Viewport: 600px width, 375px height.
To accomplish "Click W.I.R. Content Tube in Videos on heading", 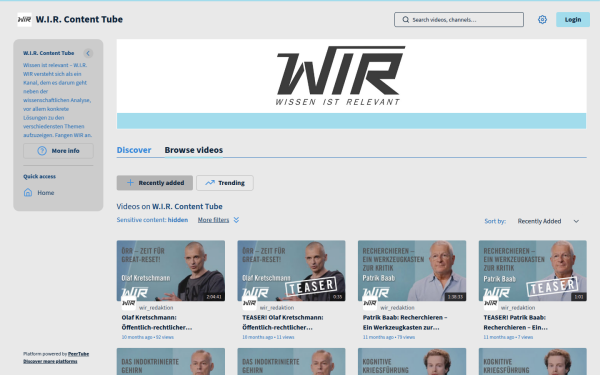I will pyautogui.click(x=187, y=207).
